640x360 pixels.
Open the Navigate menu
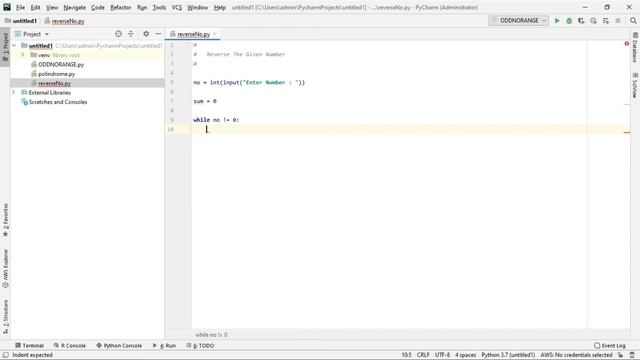(75, 7)
